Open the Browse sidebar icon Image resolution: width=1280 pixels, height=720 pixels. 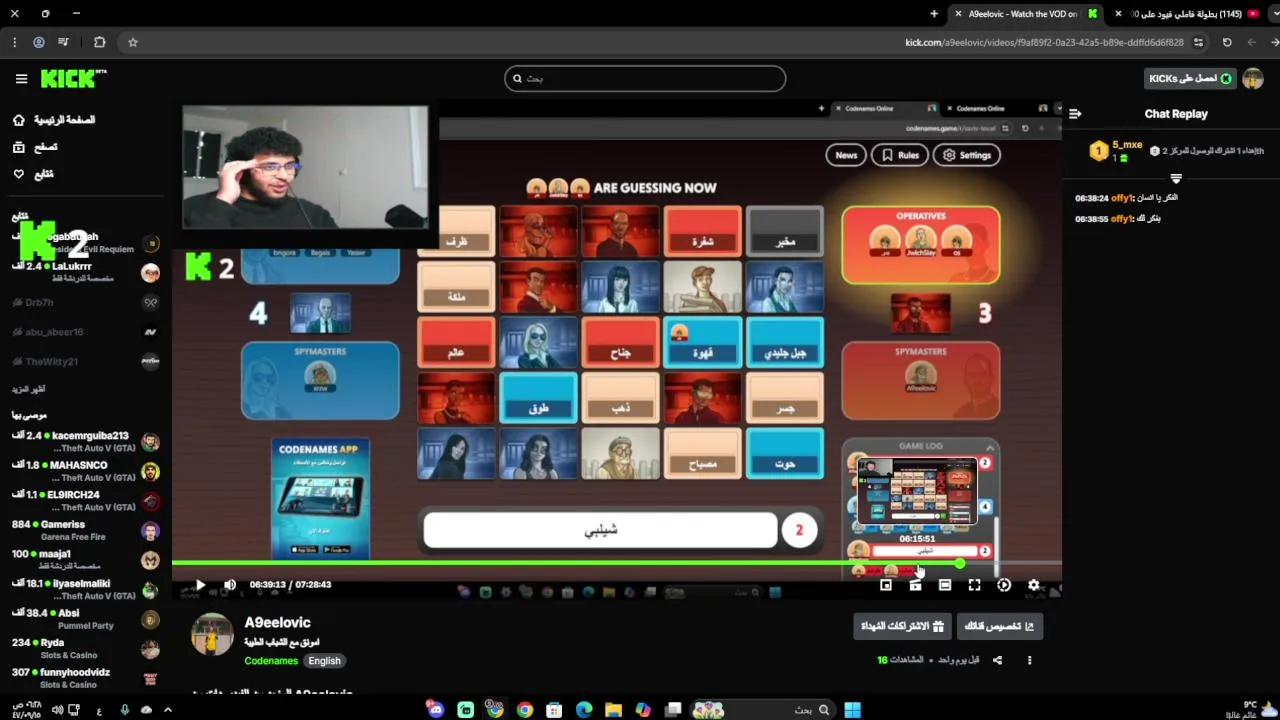tap(18, 147)
